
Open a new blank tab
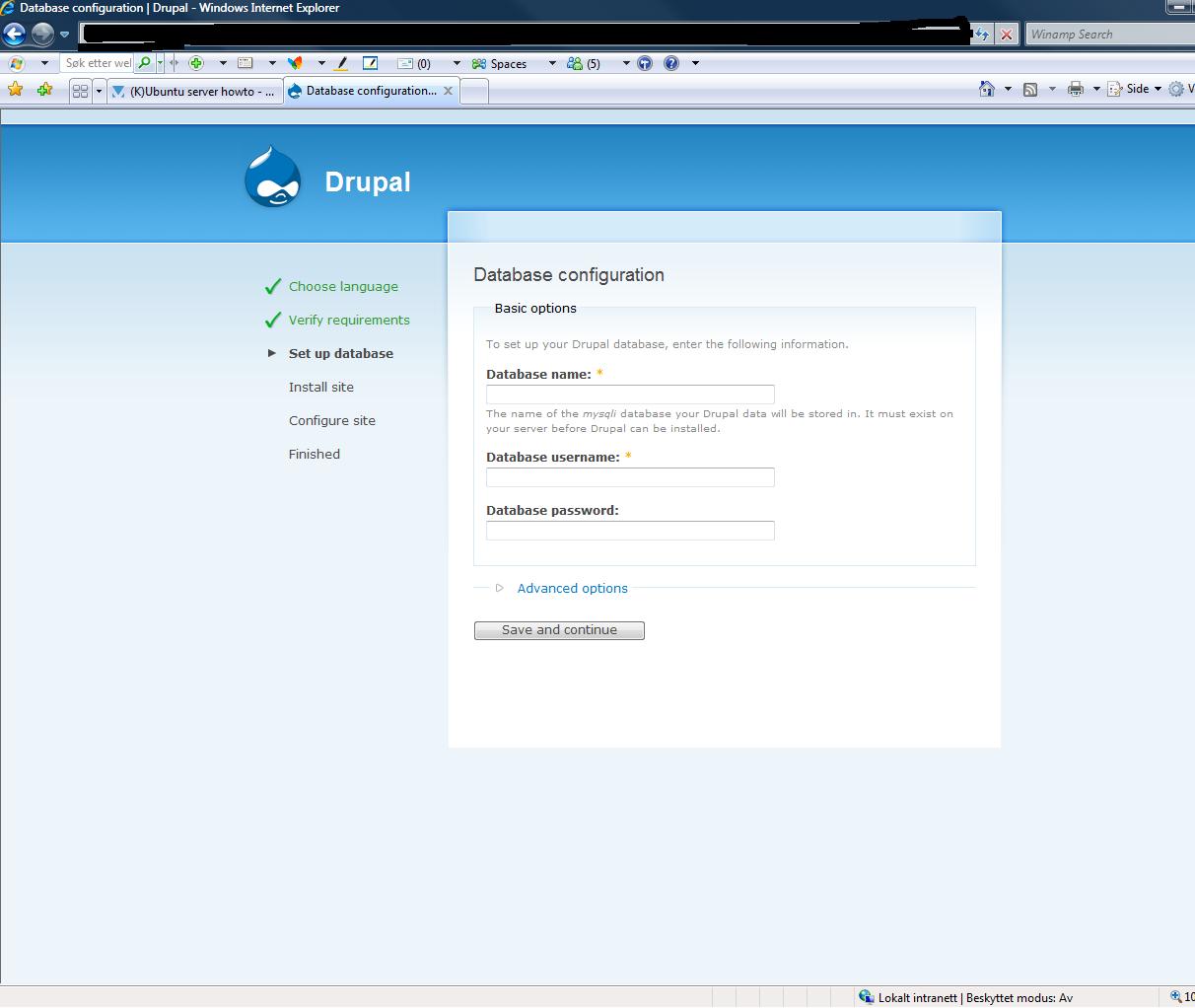click(x=474, y=92)
